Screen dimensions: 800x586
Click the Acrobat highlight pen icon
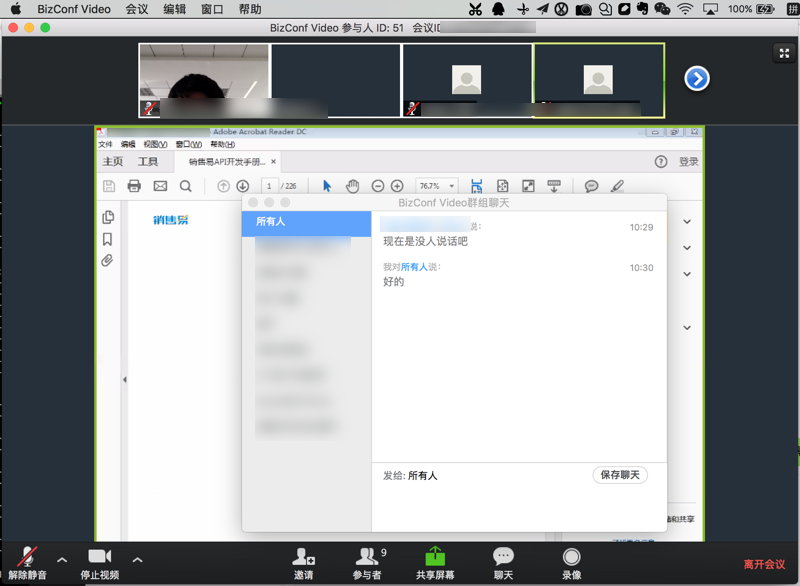click(617, 186)
